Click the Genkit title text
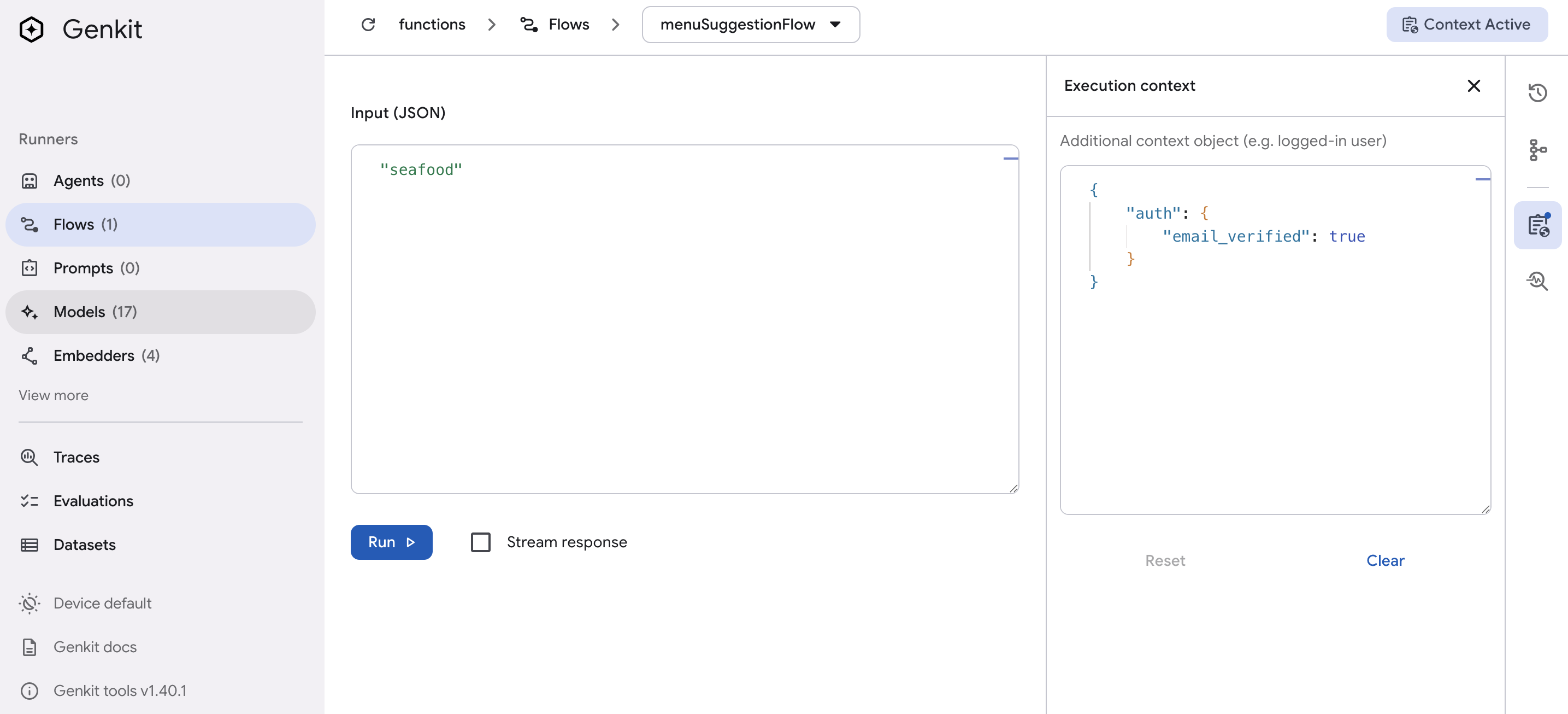The width and height of the screenshot is (1568, 714). click(102, 28)
